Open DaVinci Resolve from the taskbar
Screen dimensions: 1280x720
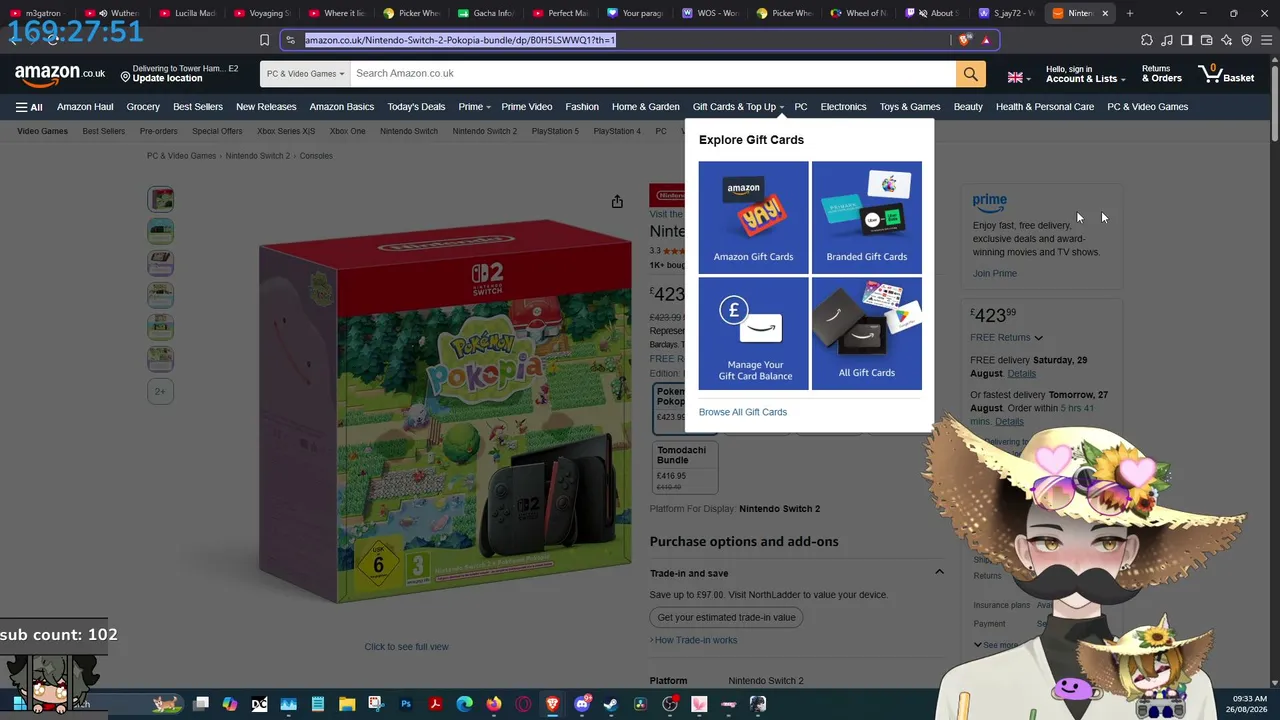pyautogui.click(x=640, y=704)
